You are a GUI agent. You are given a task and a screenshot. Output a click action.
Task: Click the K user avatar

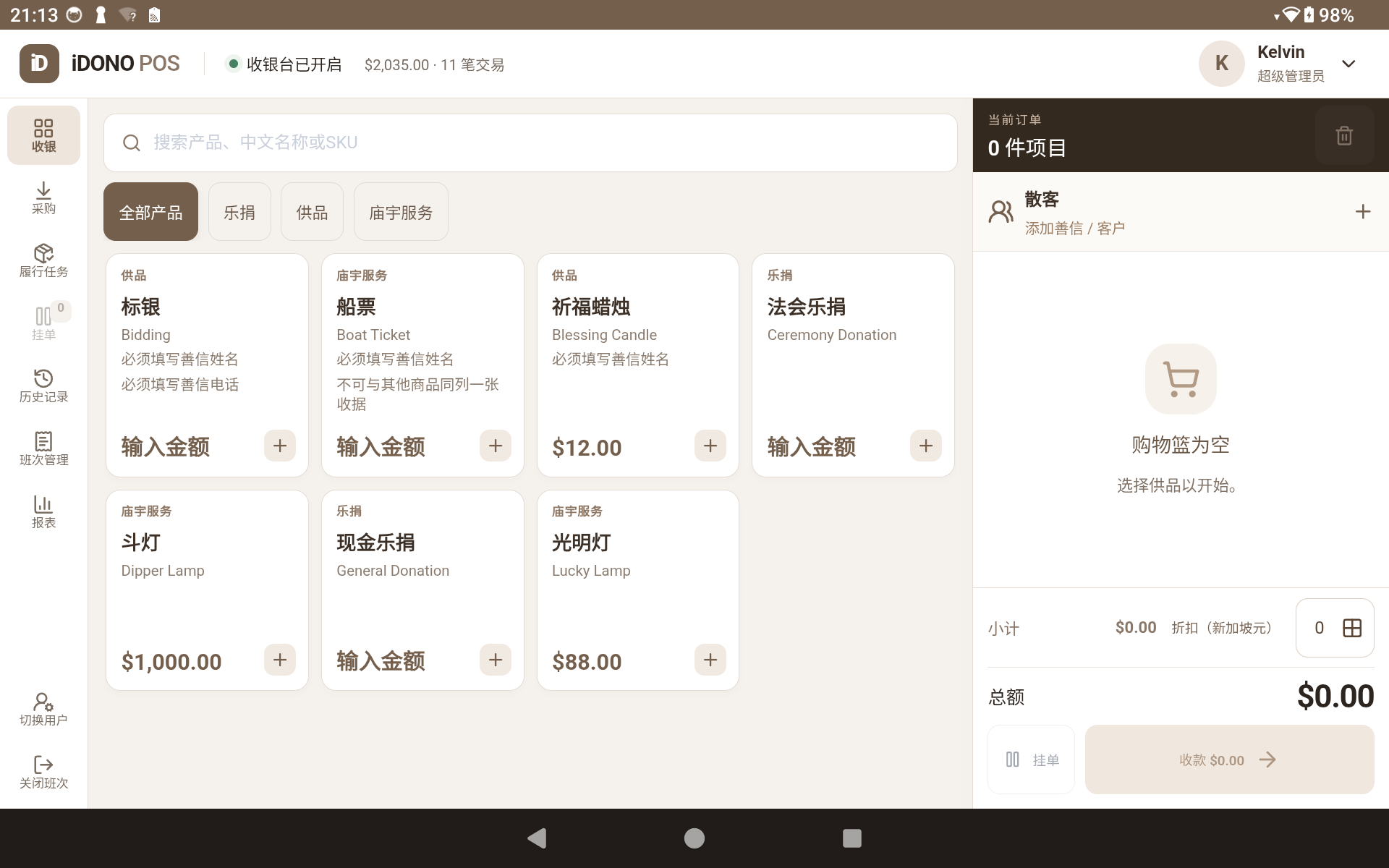tap(1222, 64)
